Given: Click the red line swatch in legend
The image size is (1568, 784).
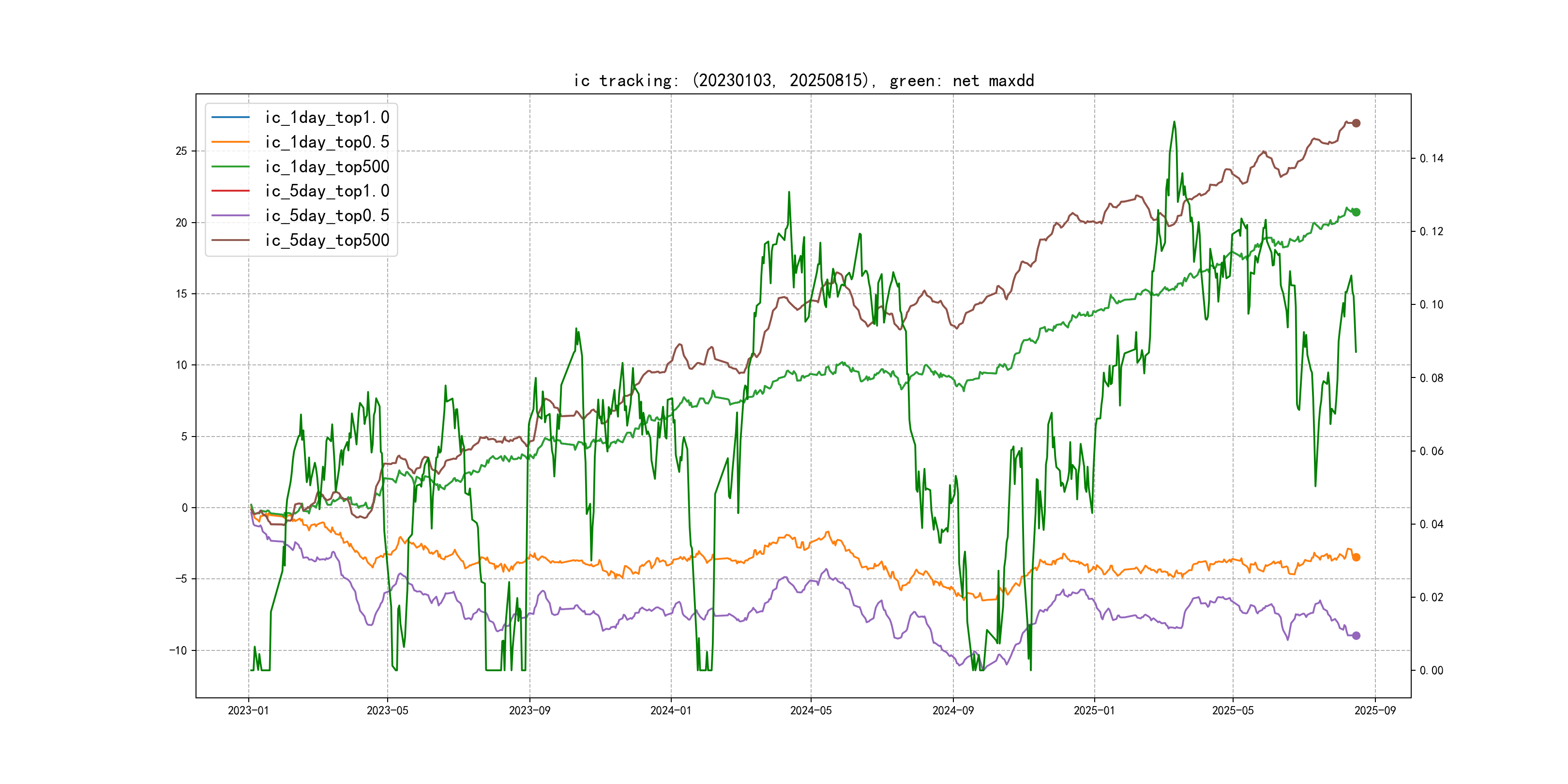Looking at the screenshot, I should 230,191.
